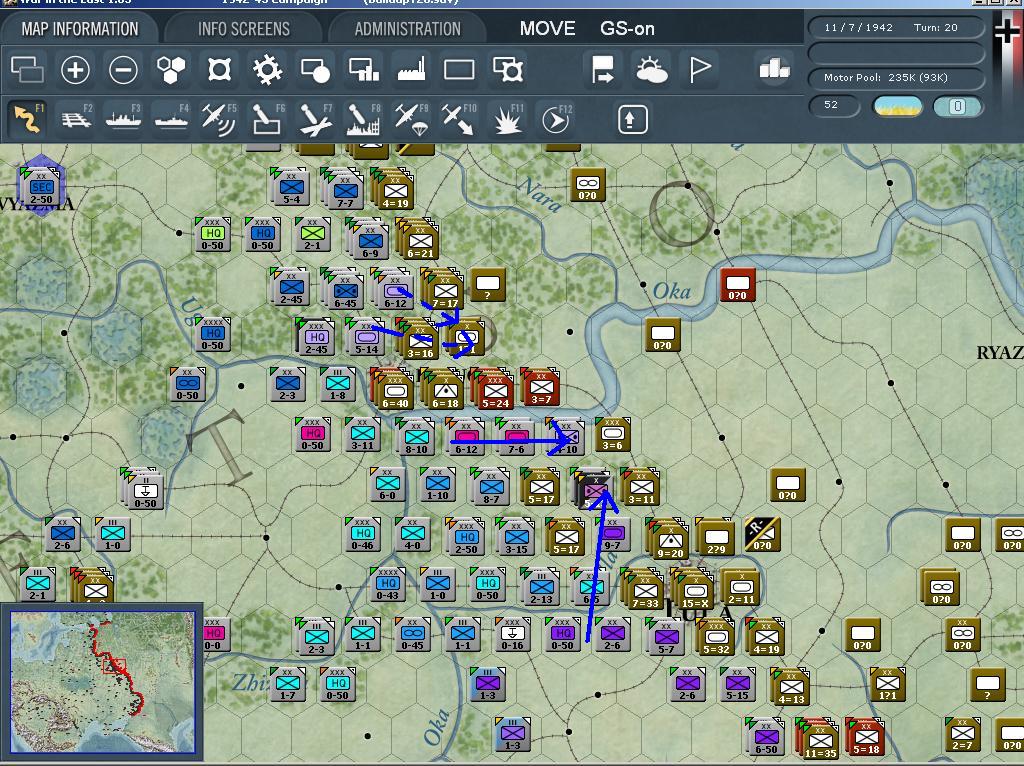Zoom in with the plus icon
The height and width of the screenshot is (766, 1024).
coord(75,69)
